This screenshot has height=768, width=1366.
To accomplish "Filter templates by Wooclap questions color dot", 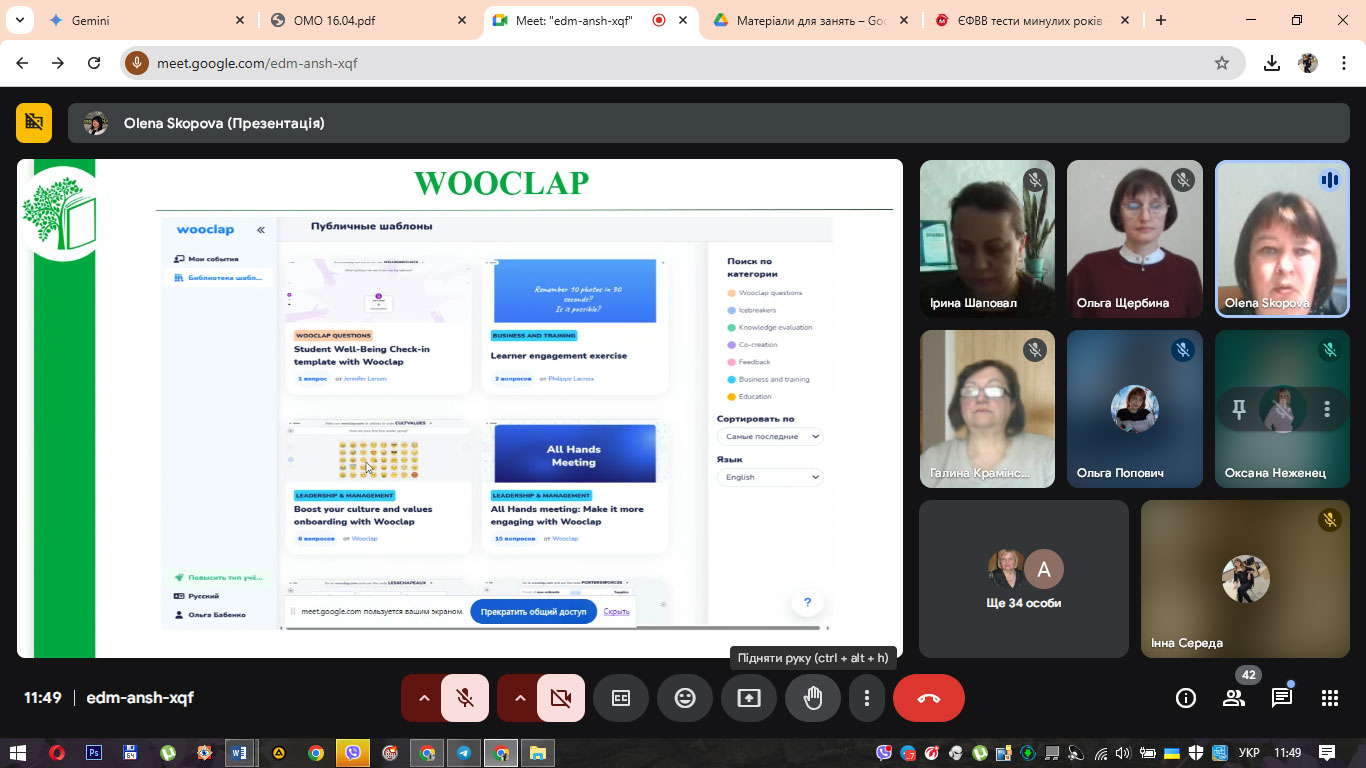I will point(731,293).
